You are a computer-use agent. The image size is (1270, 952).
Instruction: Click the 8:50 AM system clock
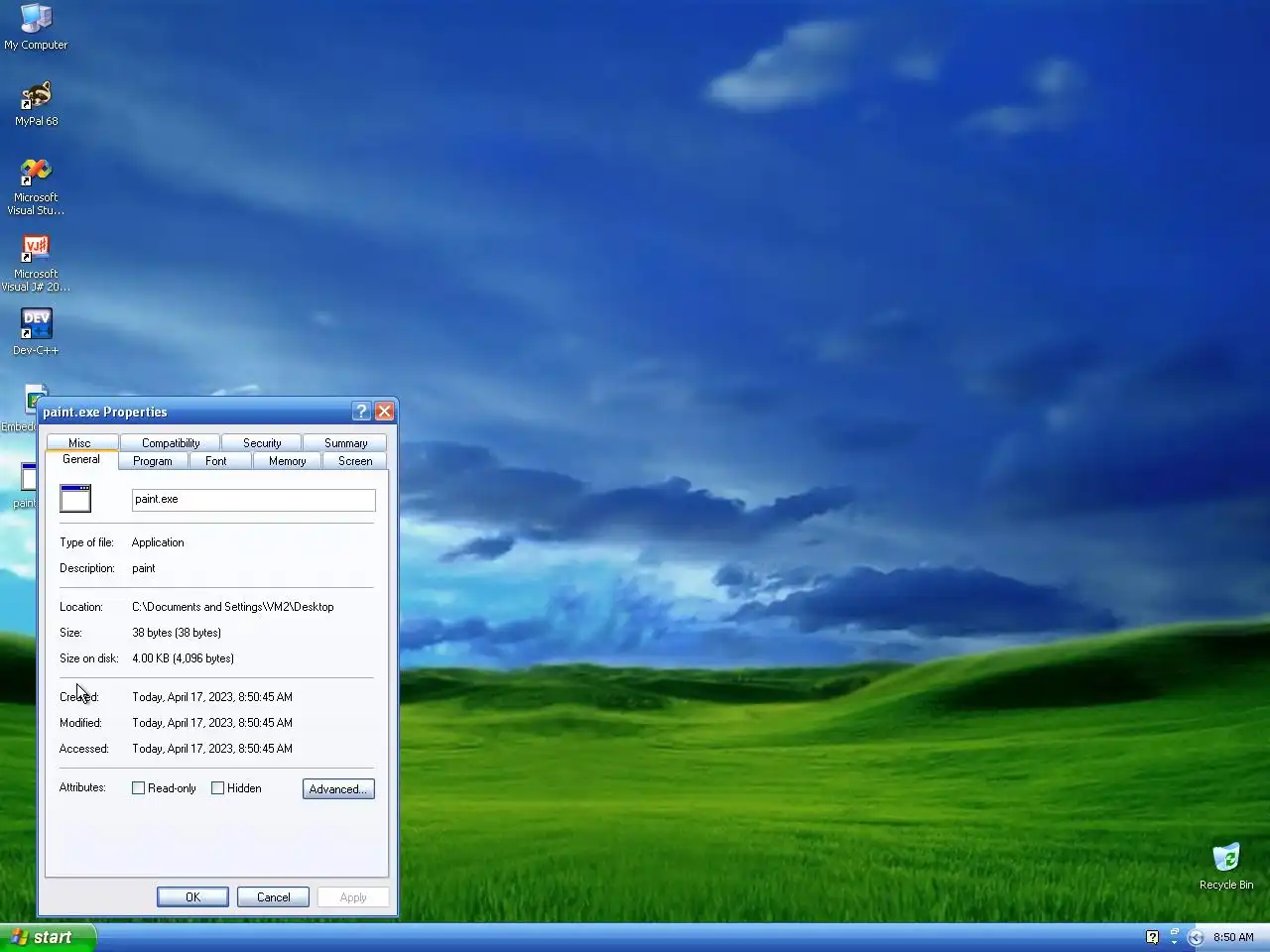coord(1233,937)
